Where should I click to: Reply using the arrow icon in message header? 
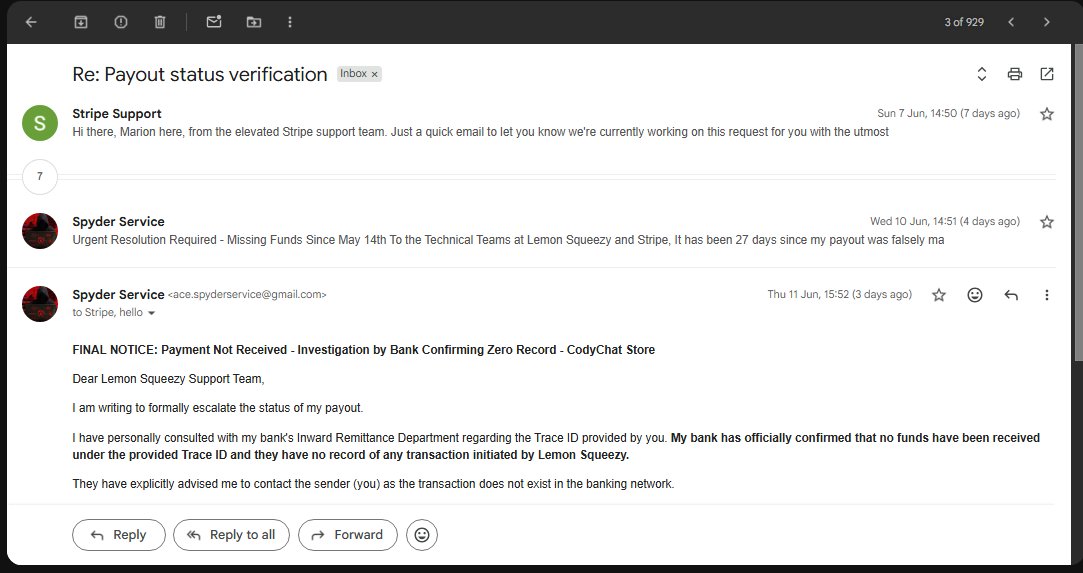click(1011, 295)
